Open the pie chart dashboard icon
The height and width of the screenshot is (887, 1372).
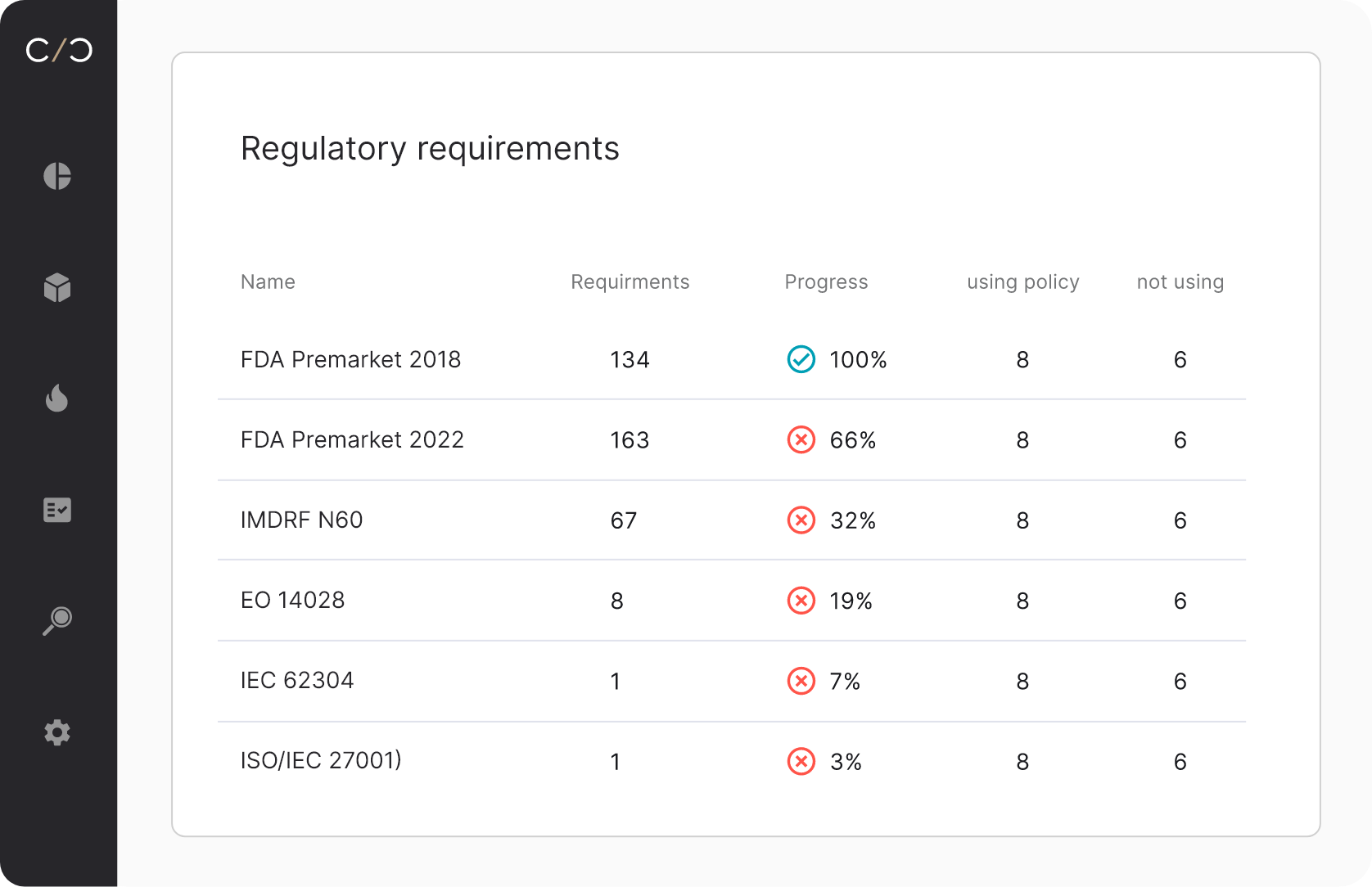pos(57,176)
